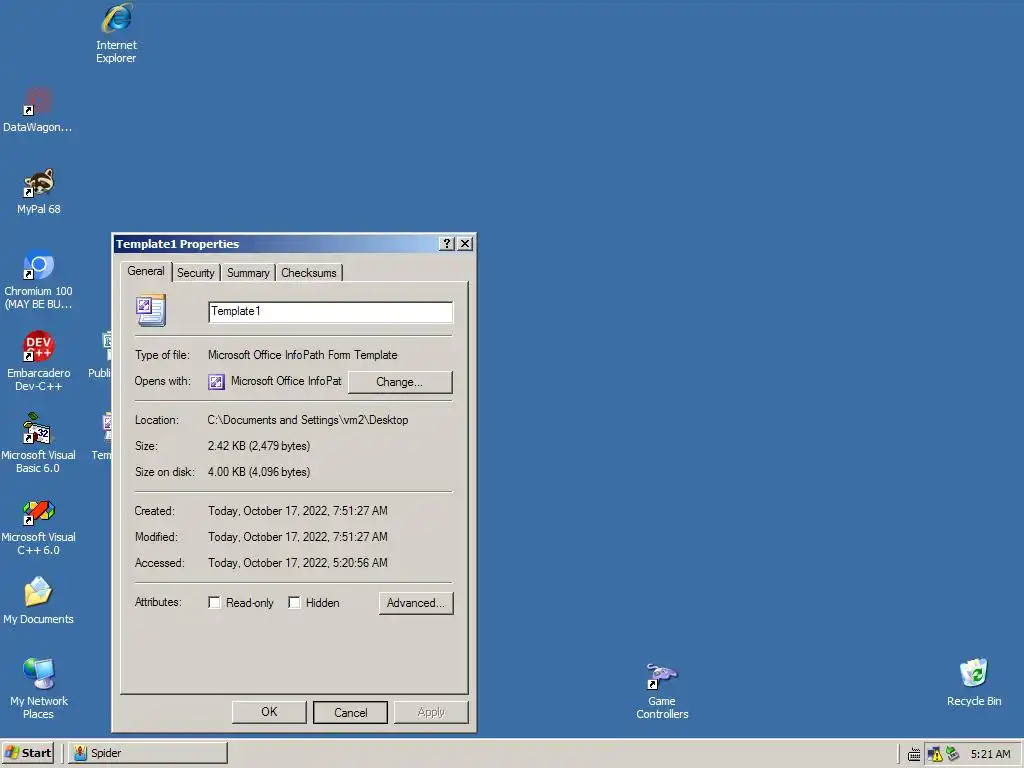Close the Template1 Properties dialog
The image size is (1024, 768).
tap(465, 244)
